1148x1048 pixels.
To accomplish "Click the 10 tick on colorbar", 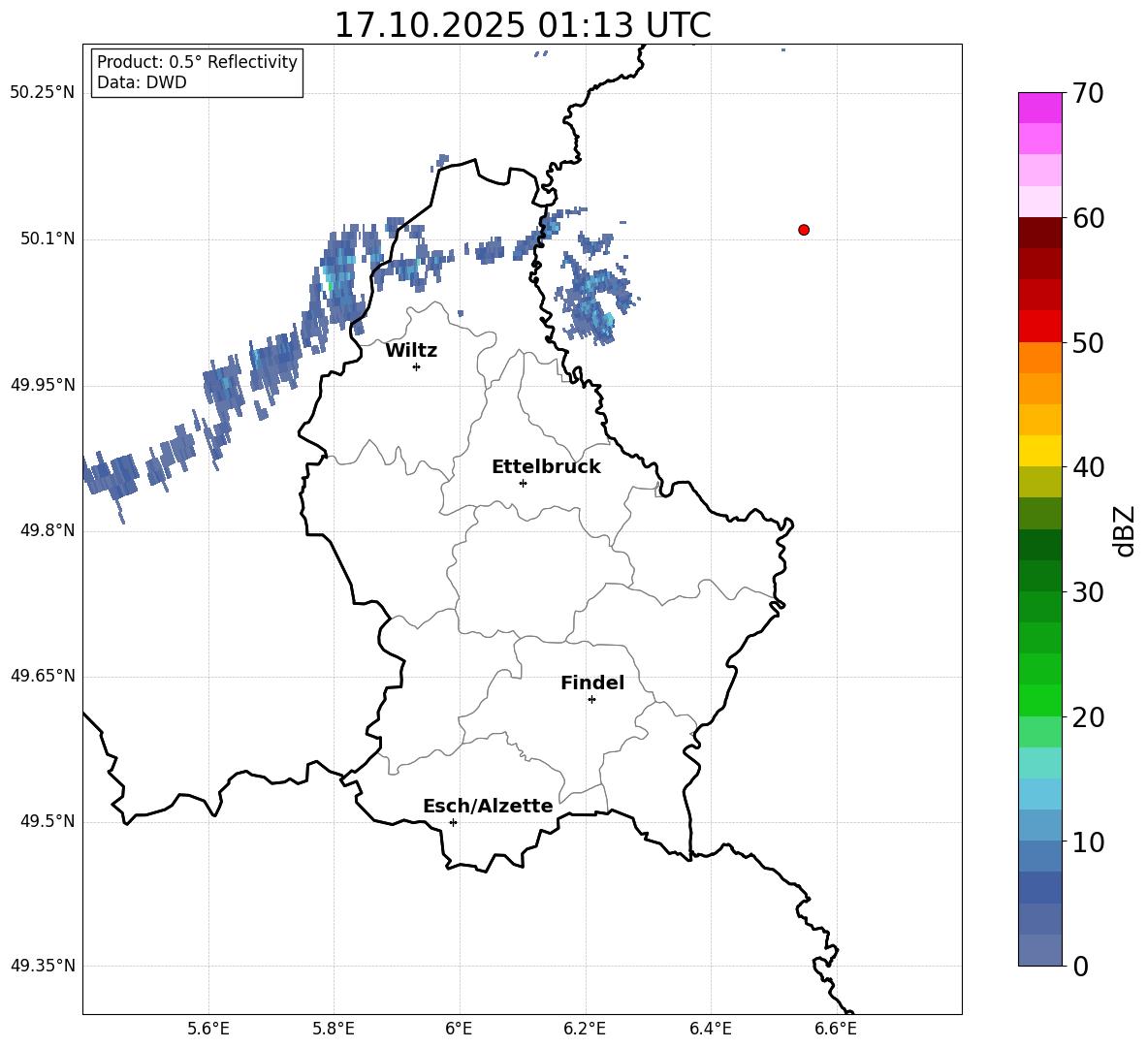I will point(1088,842).
